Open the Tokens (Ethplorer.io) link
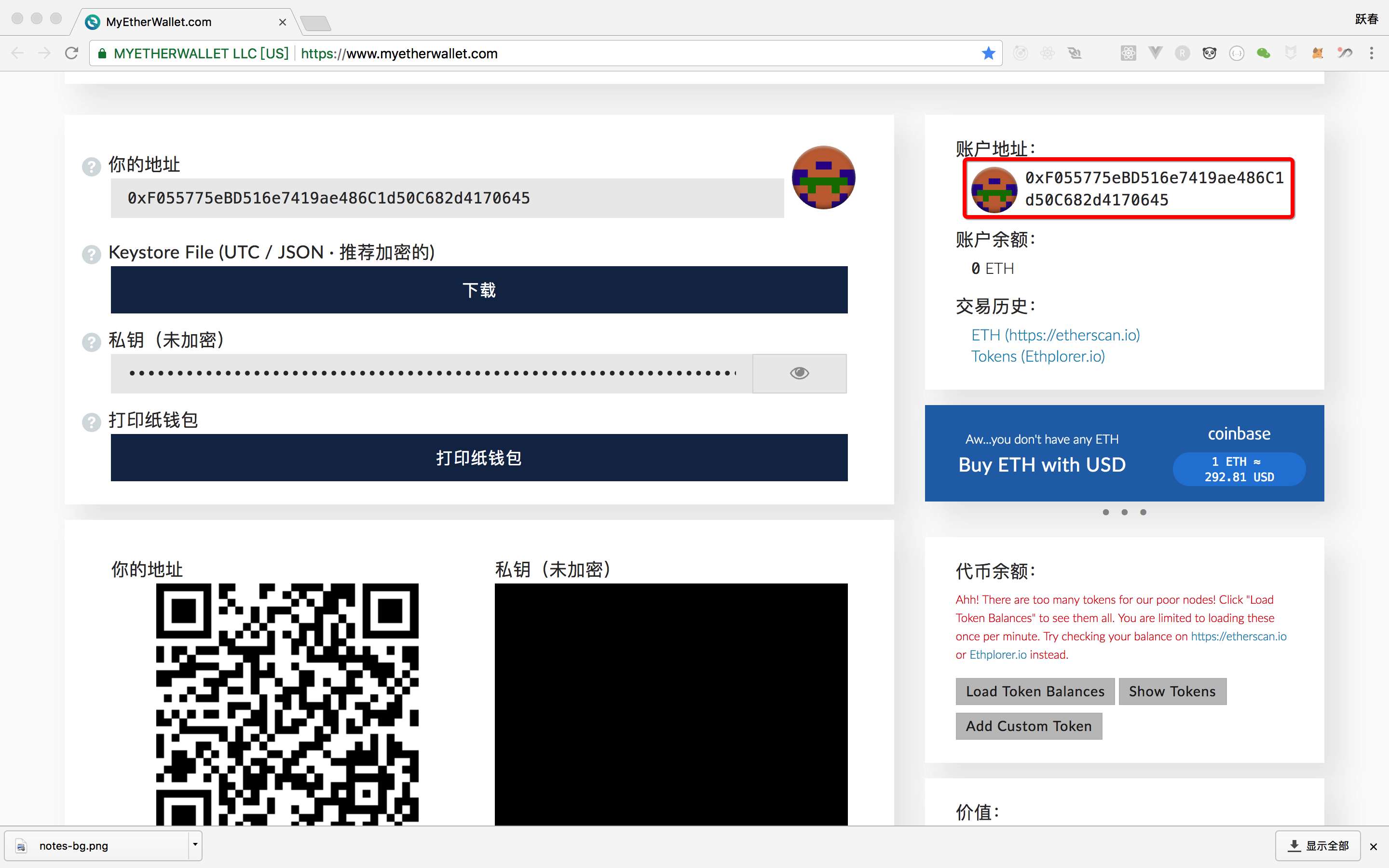Screen dimensions: 1389x868 click(x=1038, y=356)
